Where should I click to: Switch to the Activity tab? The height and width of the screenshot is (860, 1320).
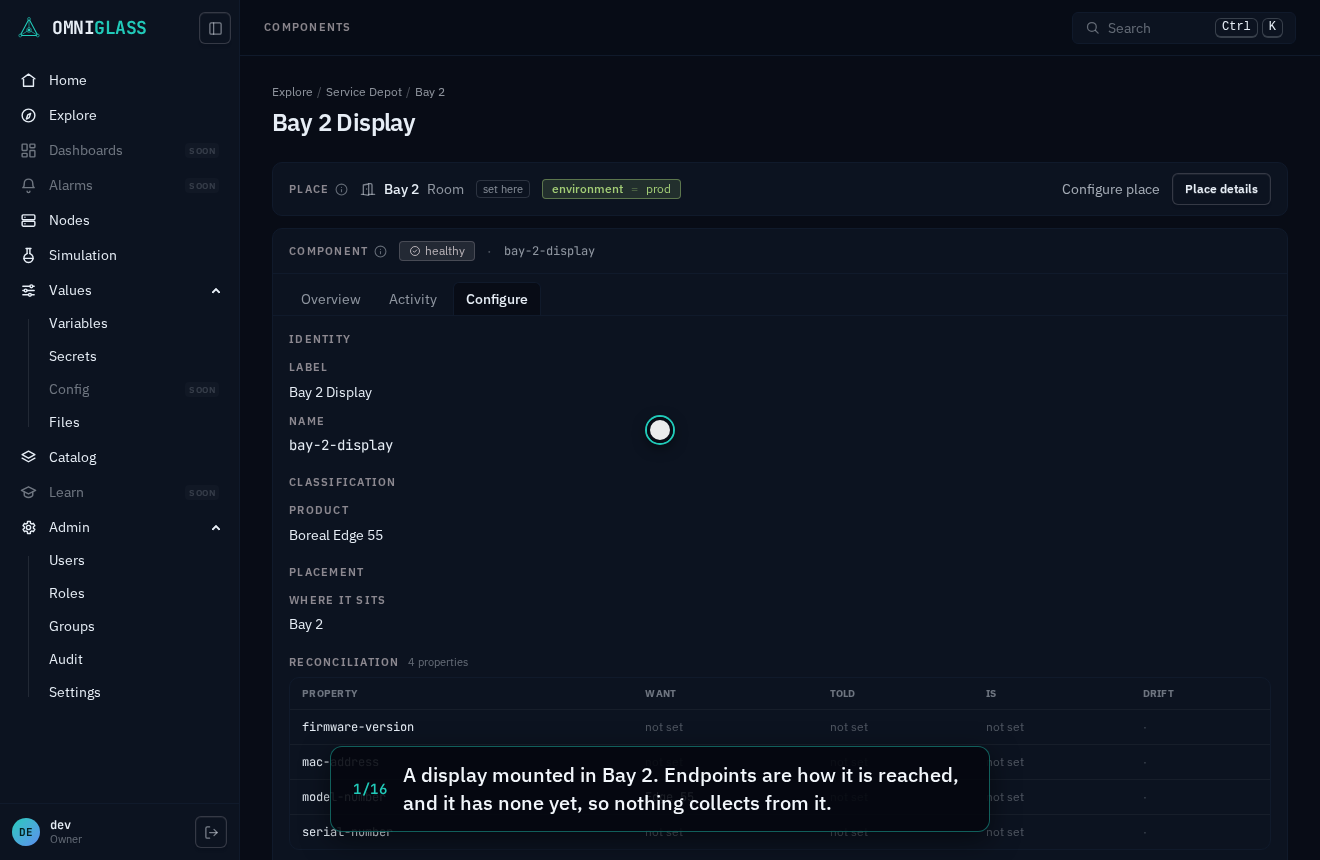[413, 299]
